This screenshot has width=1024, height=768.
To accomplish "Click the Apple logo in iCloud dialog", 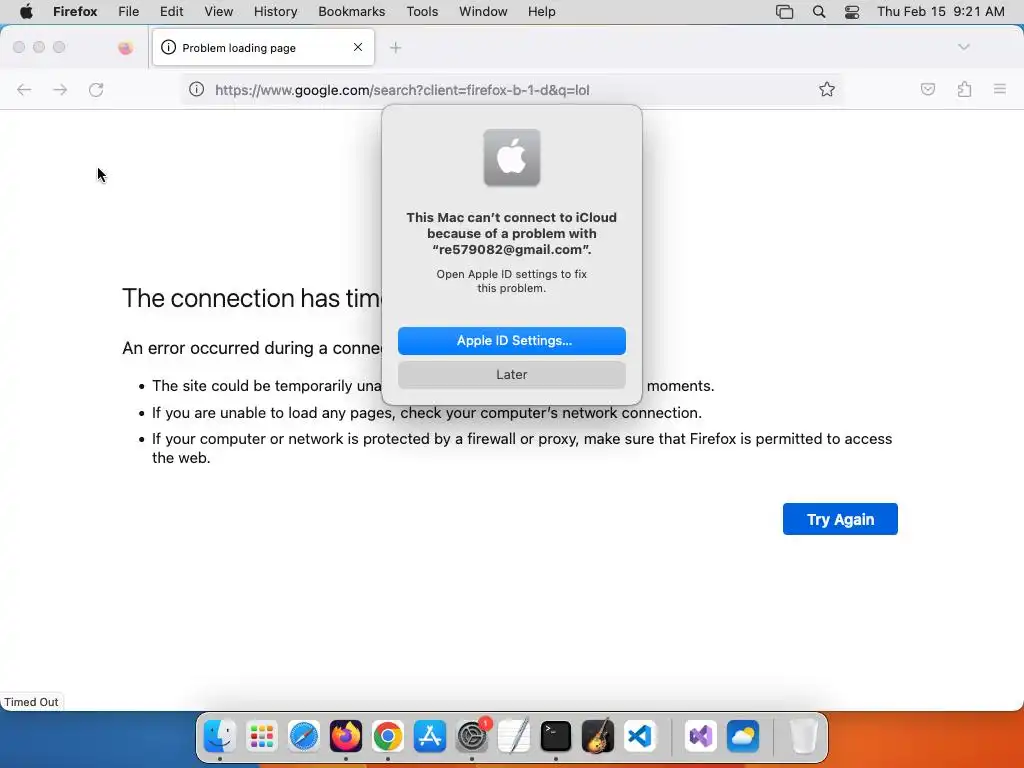I will [511, 157].
